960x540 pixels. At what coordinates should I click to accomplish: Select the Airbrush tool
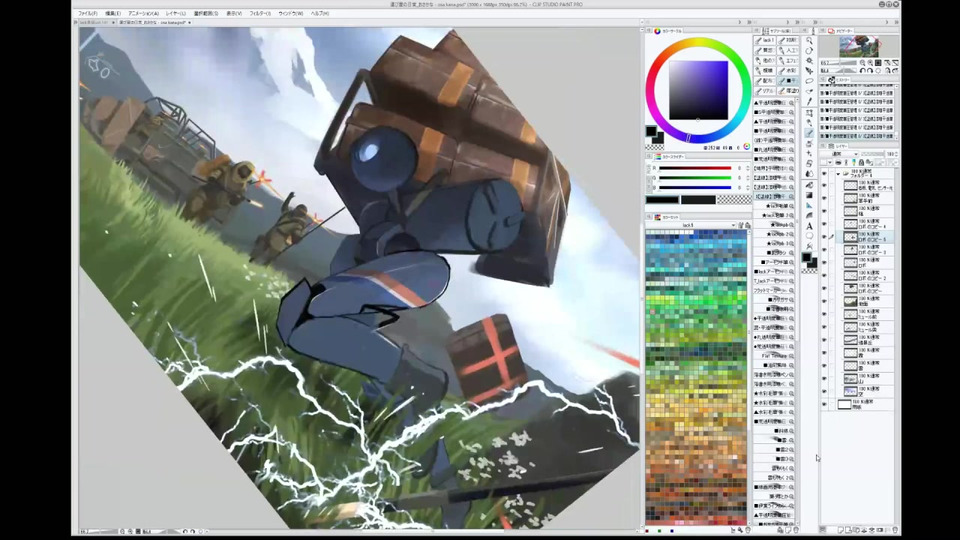point(809,143)
